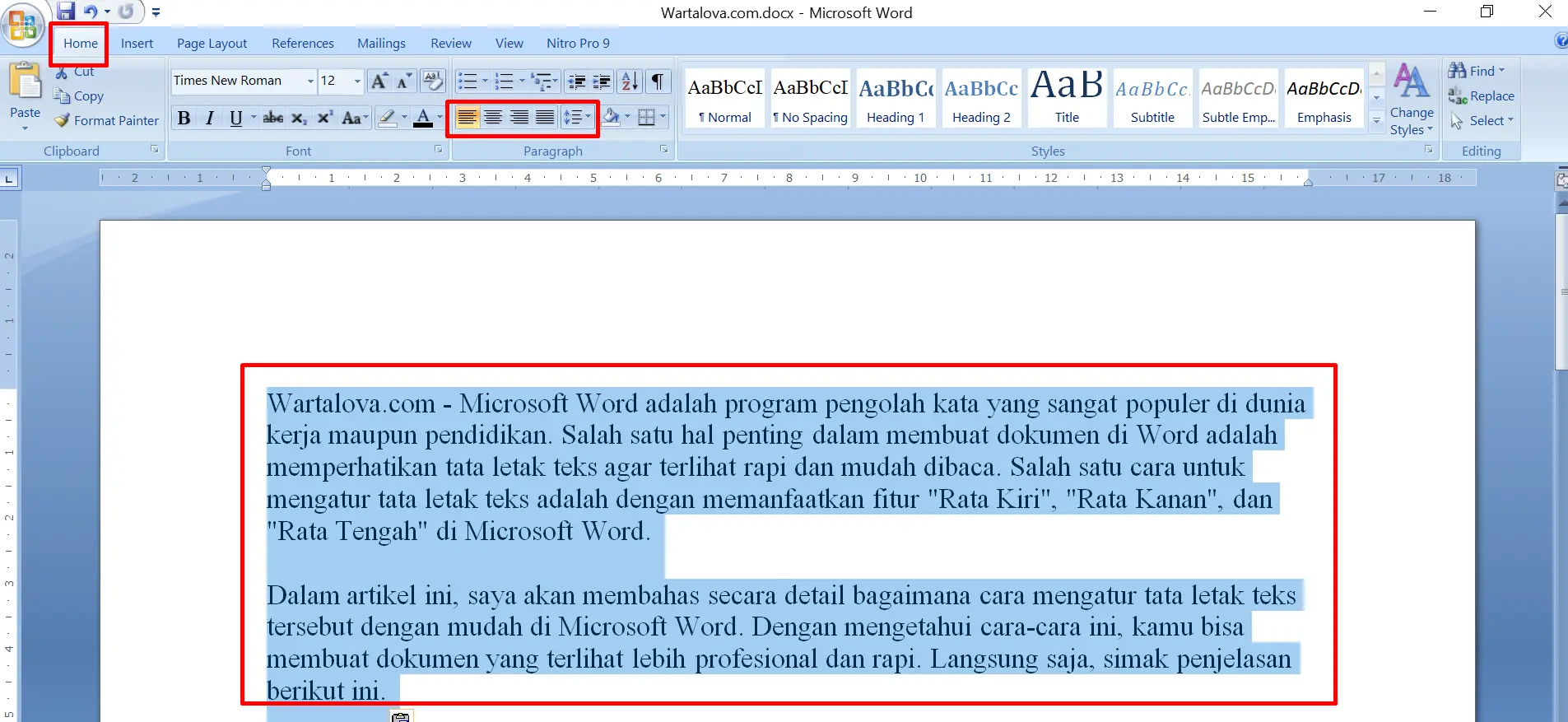Apply the Heading 2 style

pyautogui.click(x=982, y=98)
